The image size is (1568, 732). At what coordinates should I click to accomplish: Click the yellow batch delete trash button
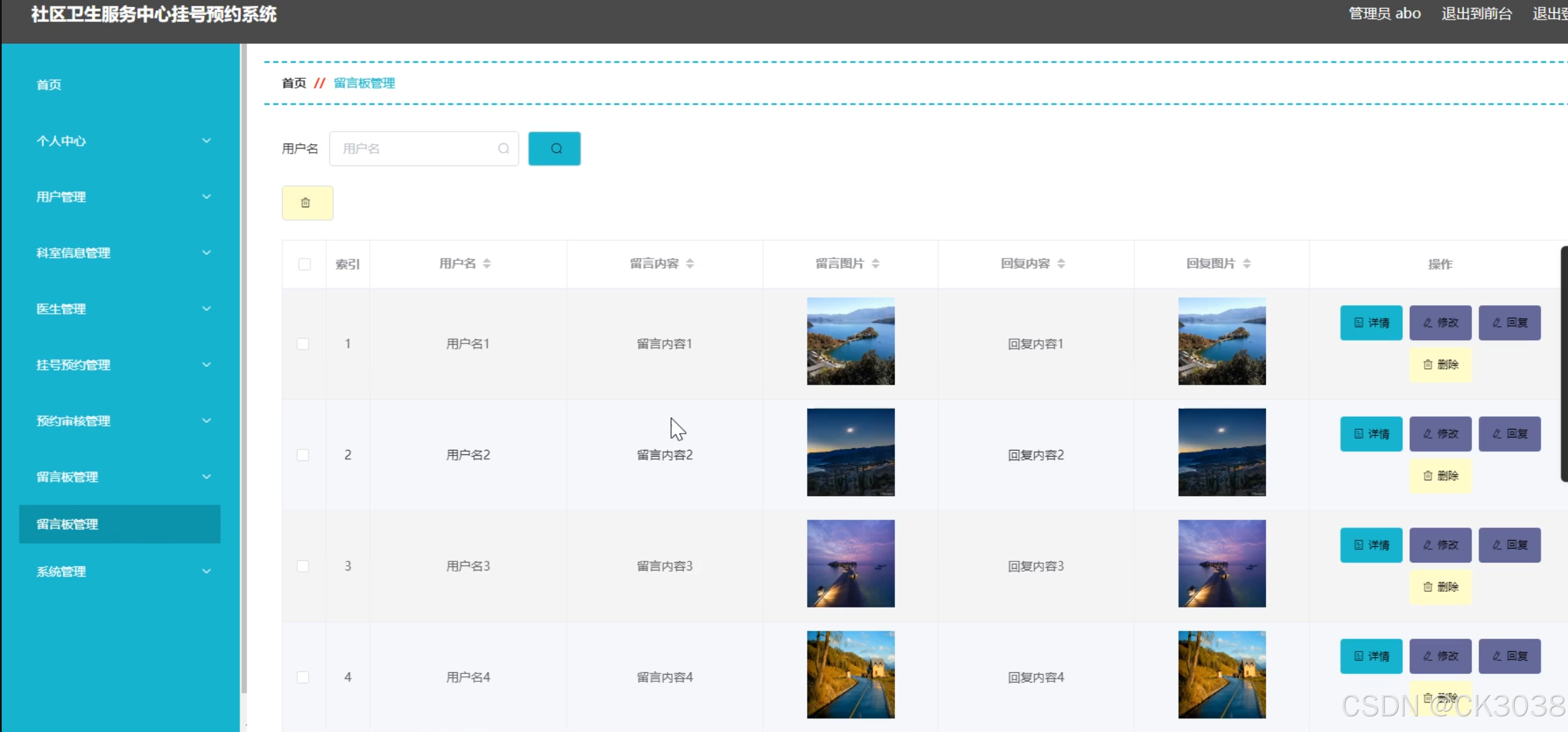click(307, 203)
